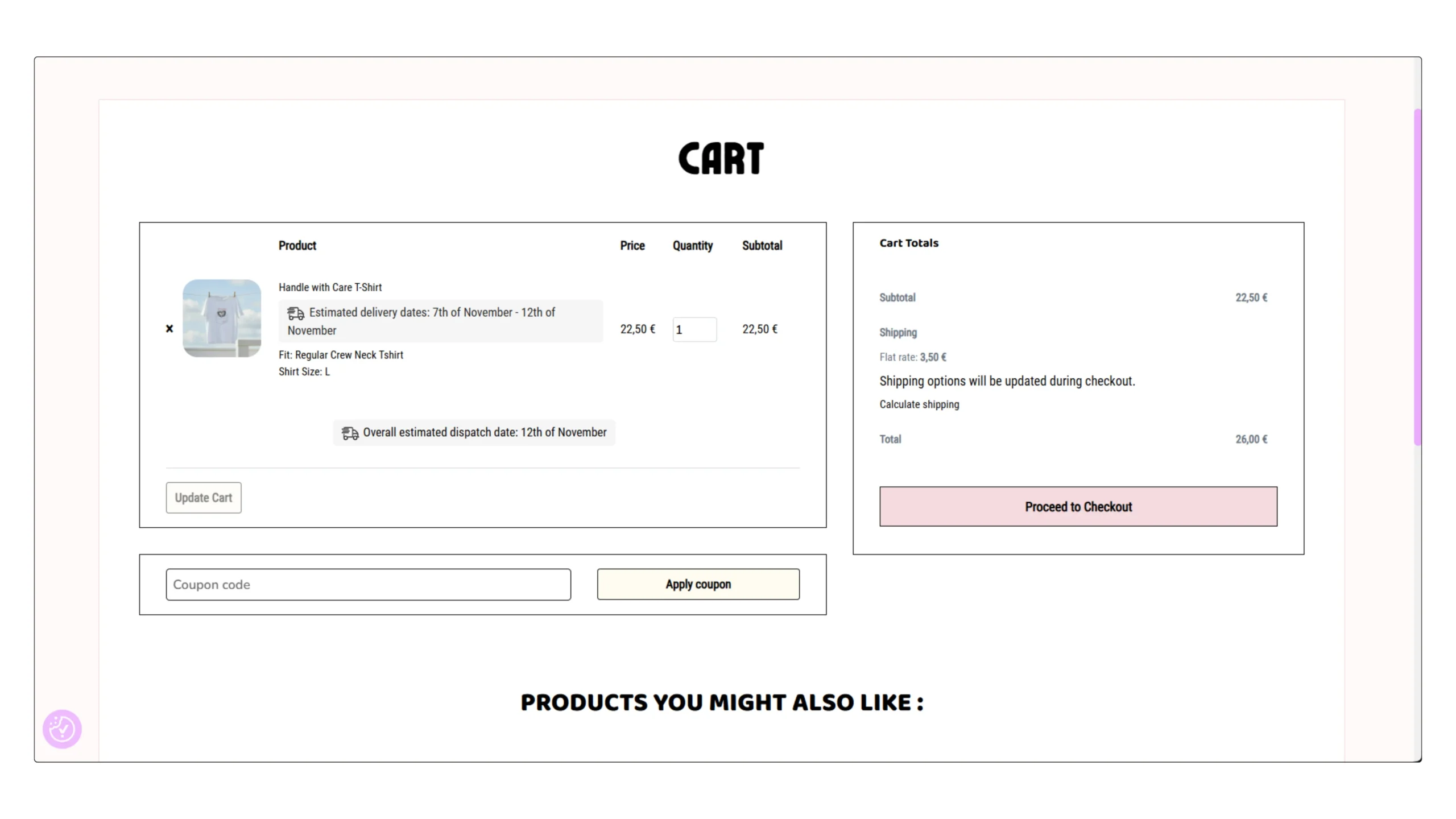Viewport: 1456px width, 819px height.
Task: Open the T-shirt product thumbnail image
Action: (x=222, y=318)
